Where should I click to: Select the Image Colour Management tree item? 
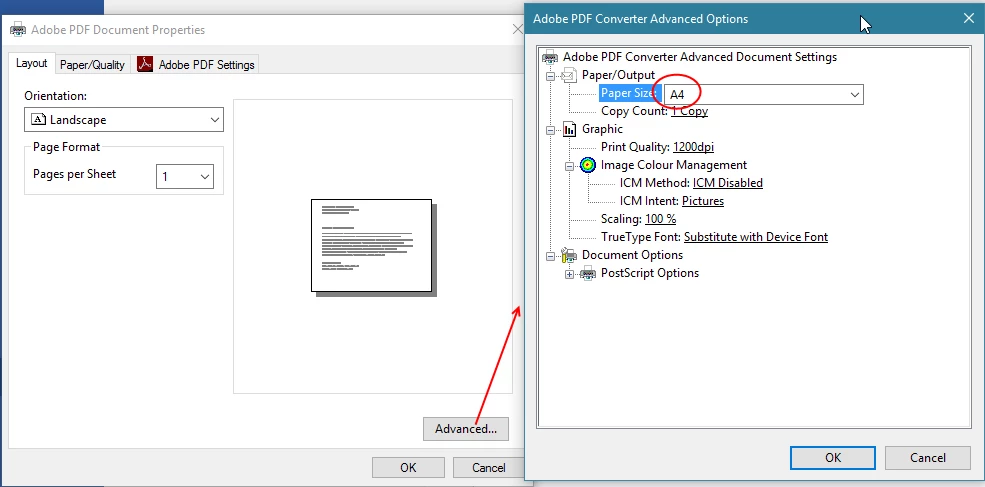(x=673, y=165)
